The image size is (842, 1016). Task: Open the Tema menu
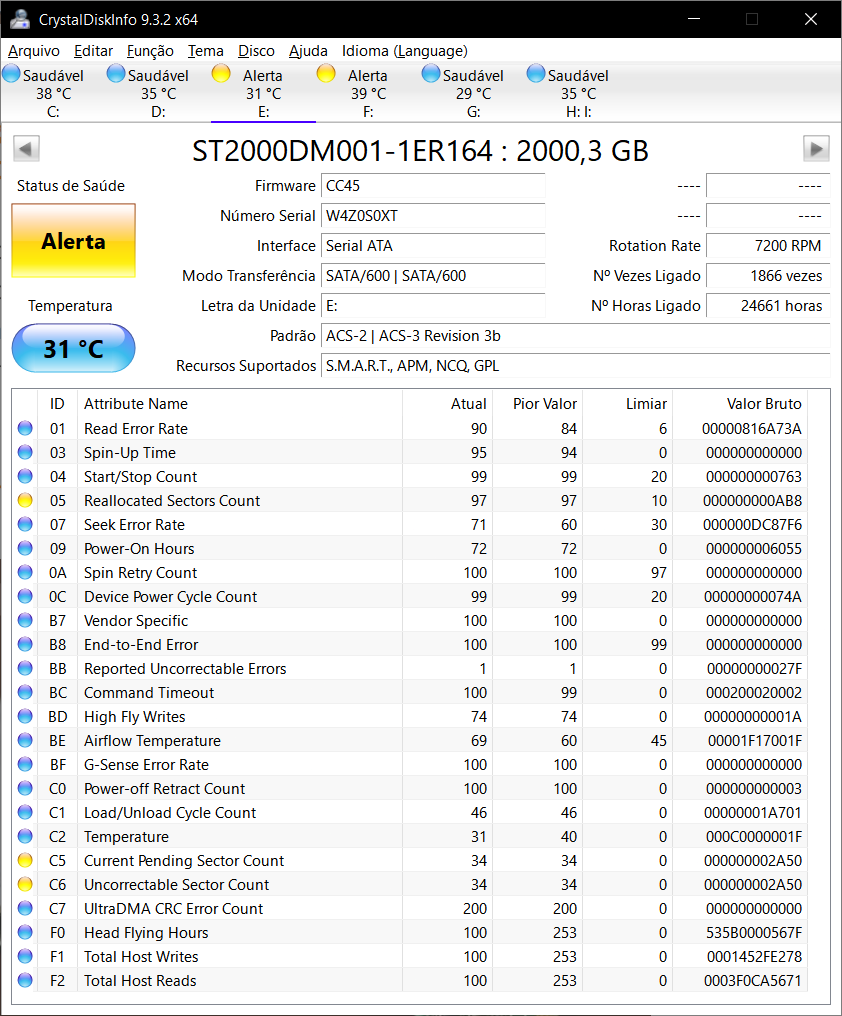[x=205, y=51]
